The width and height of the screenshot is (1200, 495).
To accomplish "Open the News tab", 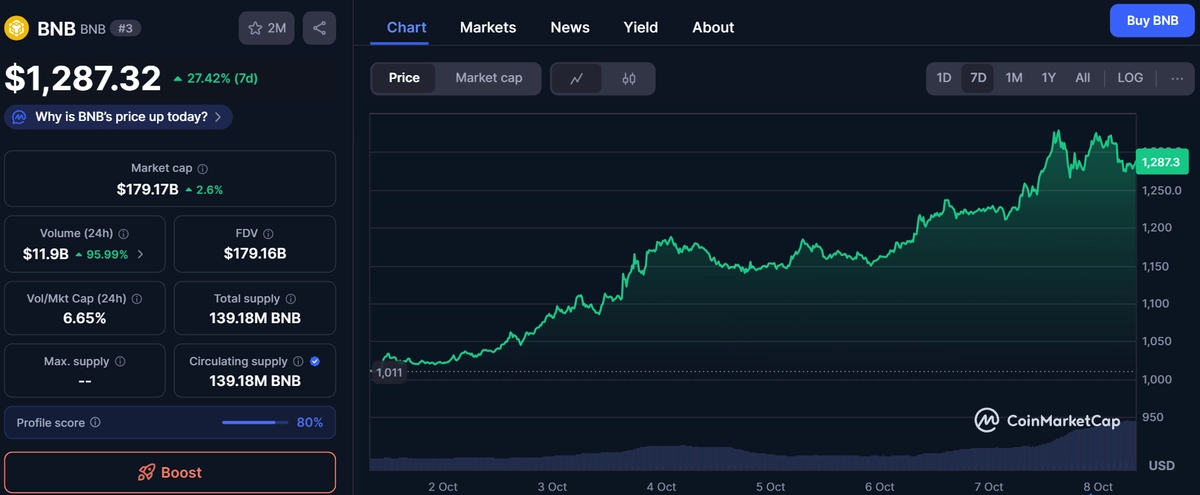I will click(570, 27).
